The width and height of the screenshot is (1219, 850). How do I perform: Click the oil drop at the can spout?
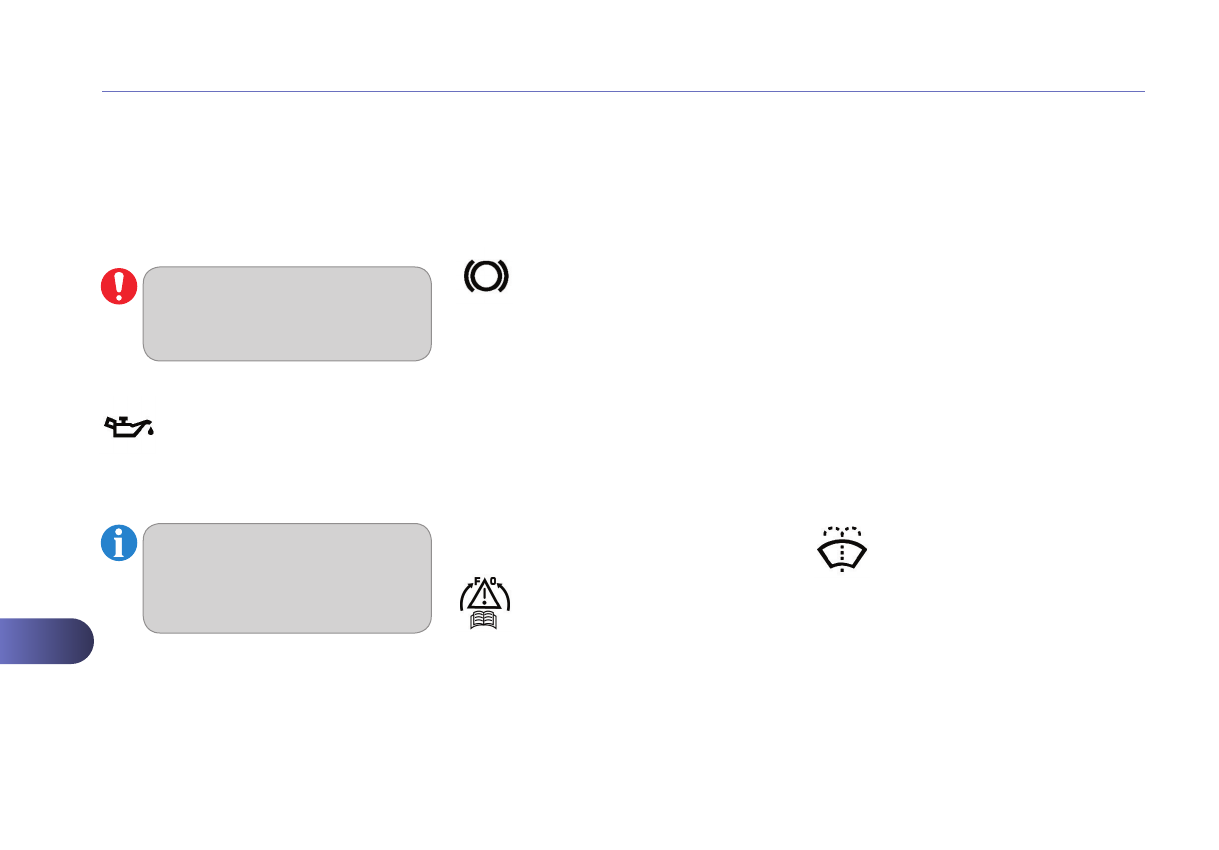[150, 433]
